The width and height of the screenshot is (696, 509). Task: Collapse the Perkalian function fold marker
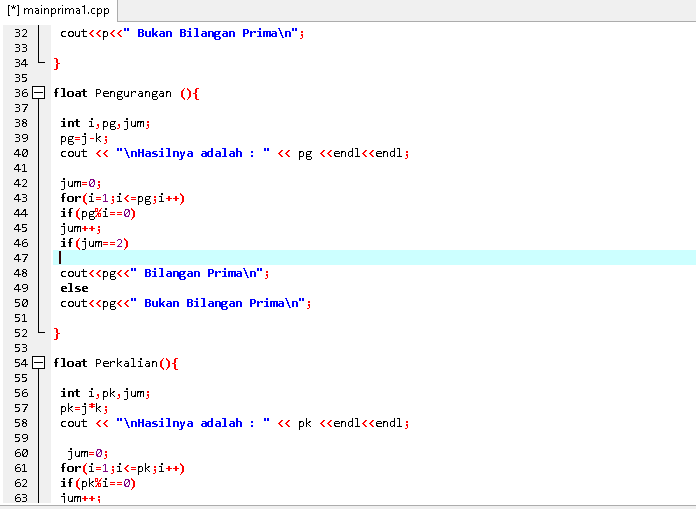pyautogui.click(x=39, y=363)
